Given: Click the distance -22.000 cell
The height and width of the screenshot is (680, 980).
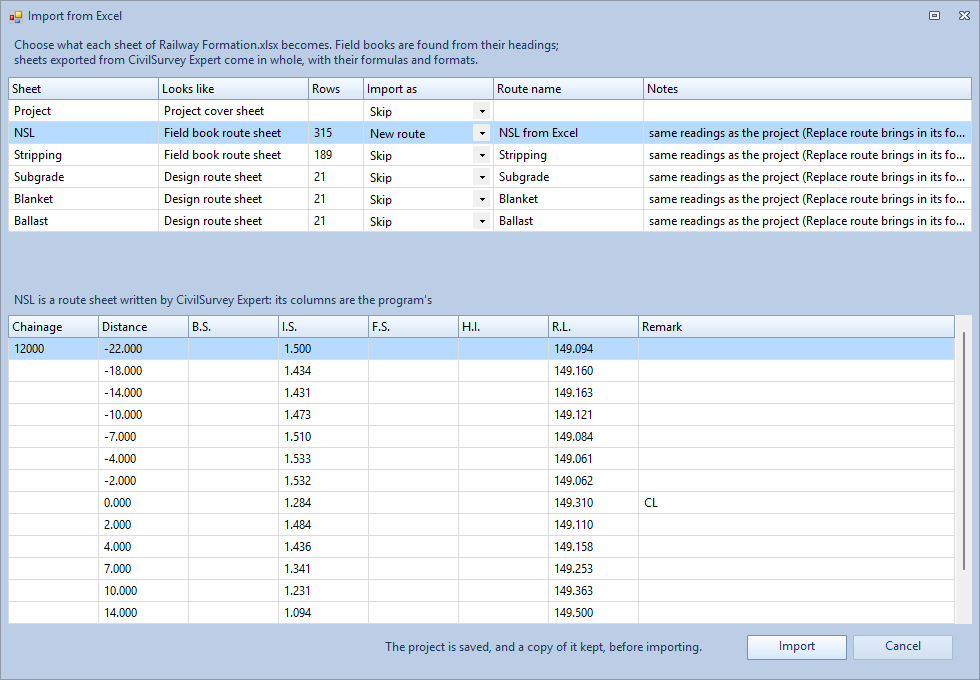Looking at the screenshot, I should 143,349.
